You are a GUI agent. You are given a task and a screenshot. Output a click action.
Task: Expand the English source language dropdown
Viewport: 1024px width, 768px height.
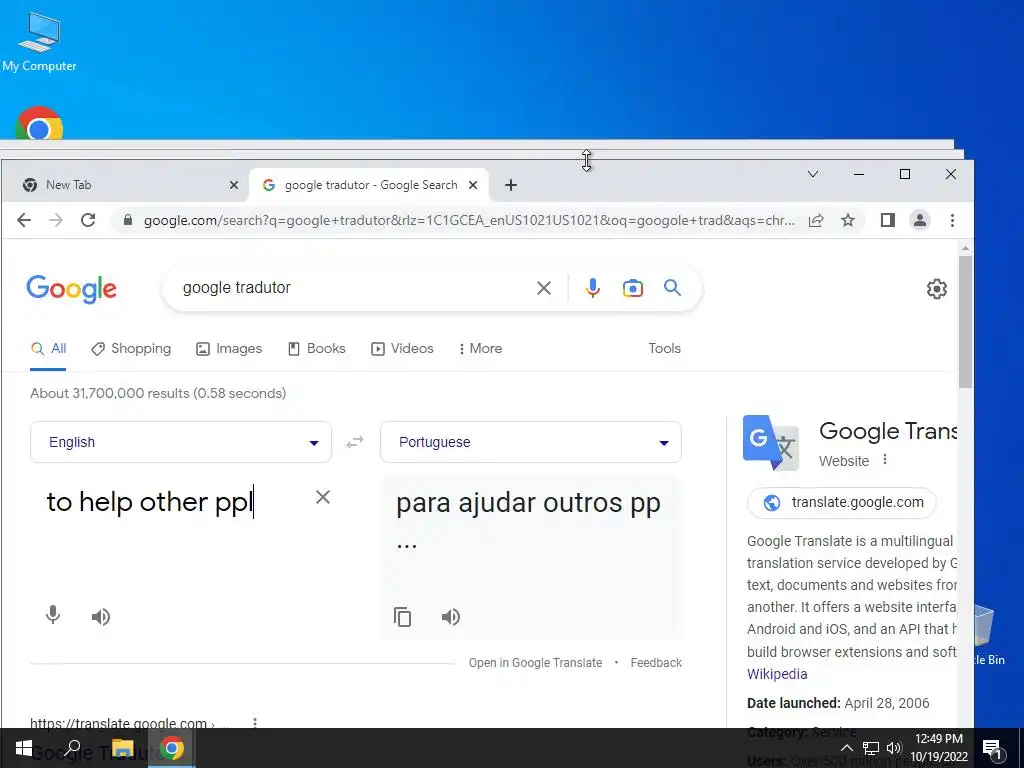(181, 442)
